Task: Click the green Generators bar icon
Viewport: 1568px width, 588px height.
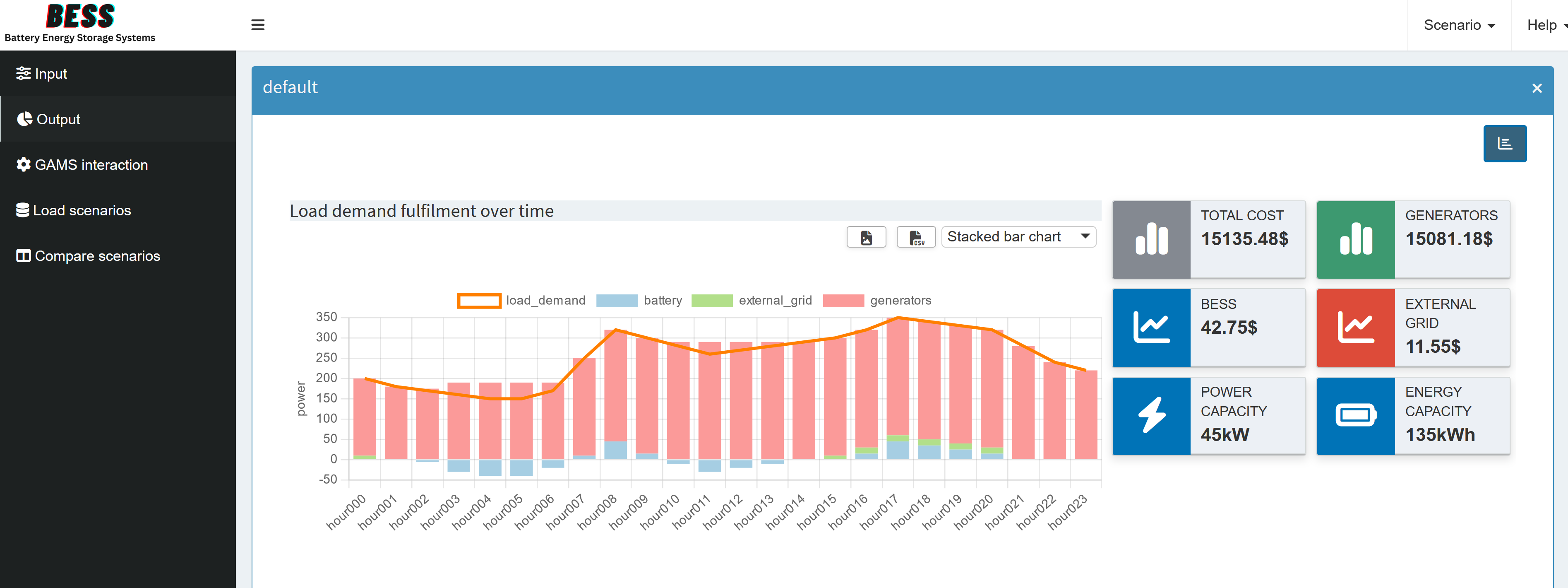Action: pyautogui.click(x=1356, y=239)
